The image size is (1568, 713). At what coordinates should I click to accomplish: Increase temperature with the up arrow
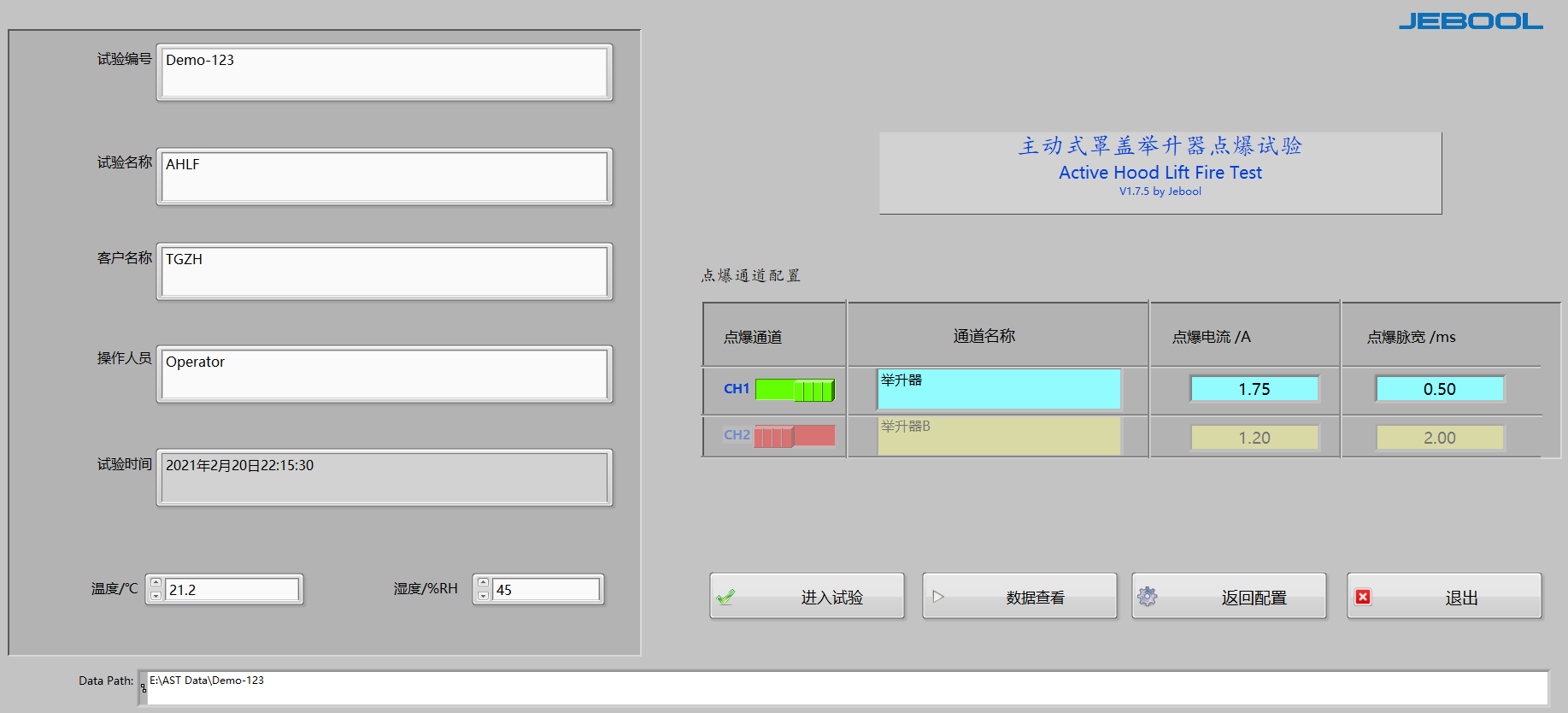(156, 583)
